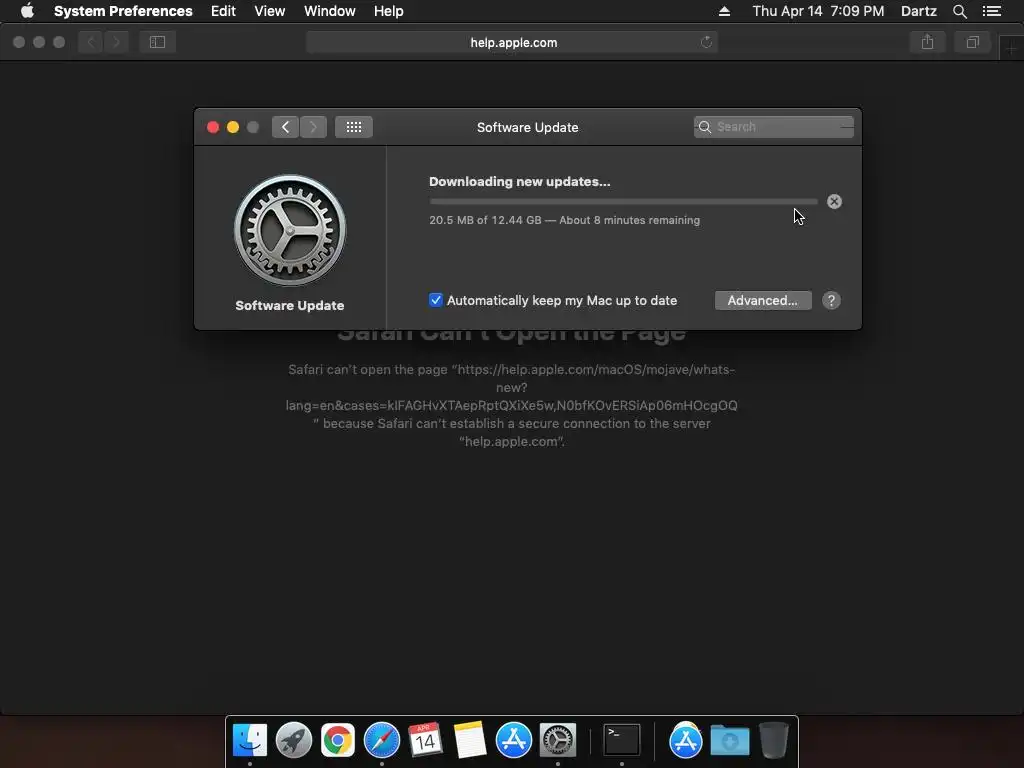This screenshot has width=1024, height=768.
Task: Click the Safari back button
Action: tap(91, 42)
